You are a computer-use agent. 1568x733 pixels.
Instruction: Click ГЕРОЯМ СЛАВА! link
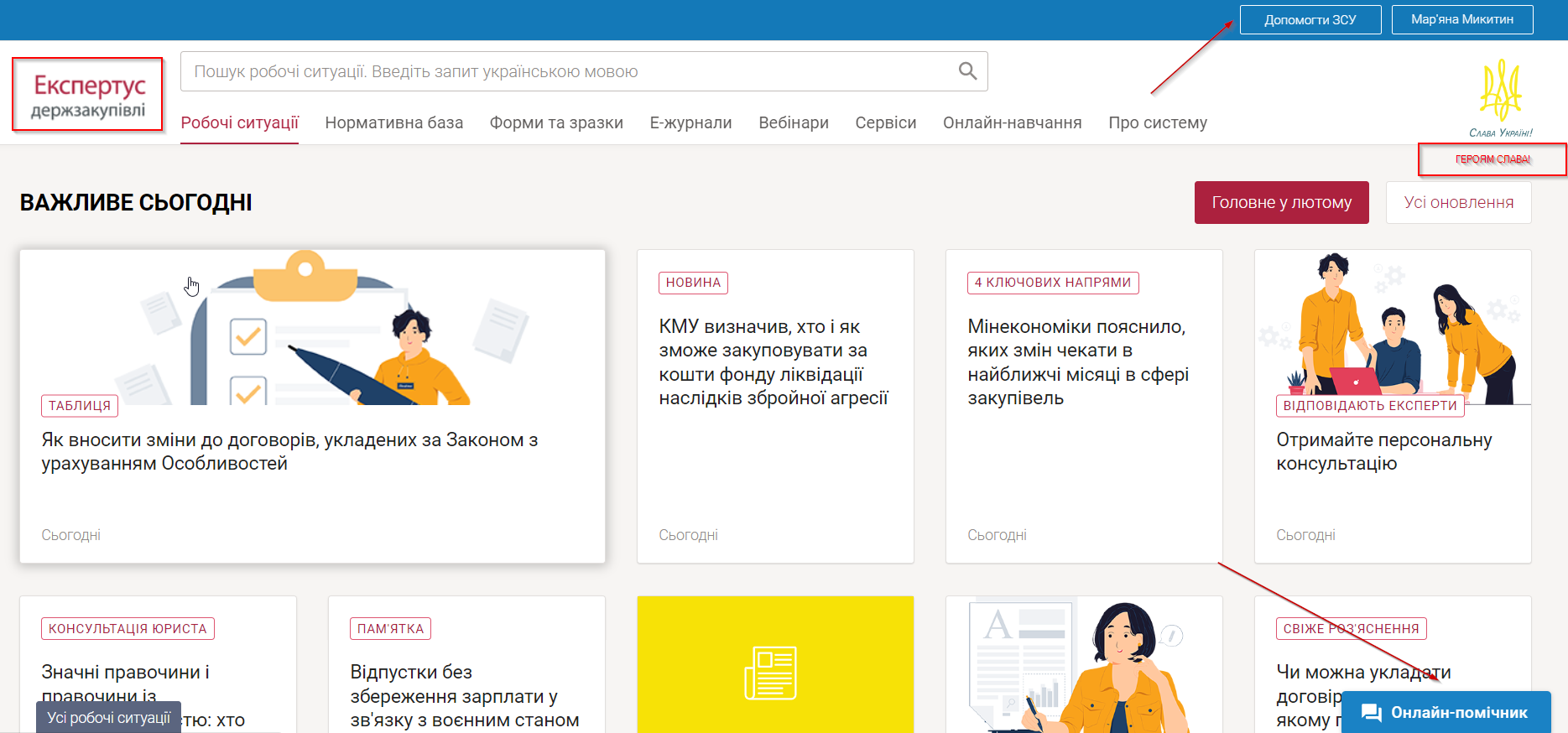1492,159
